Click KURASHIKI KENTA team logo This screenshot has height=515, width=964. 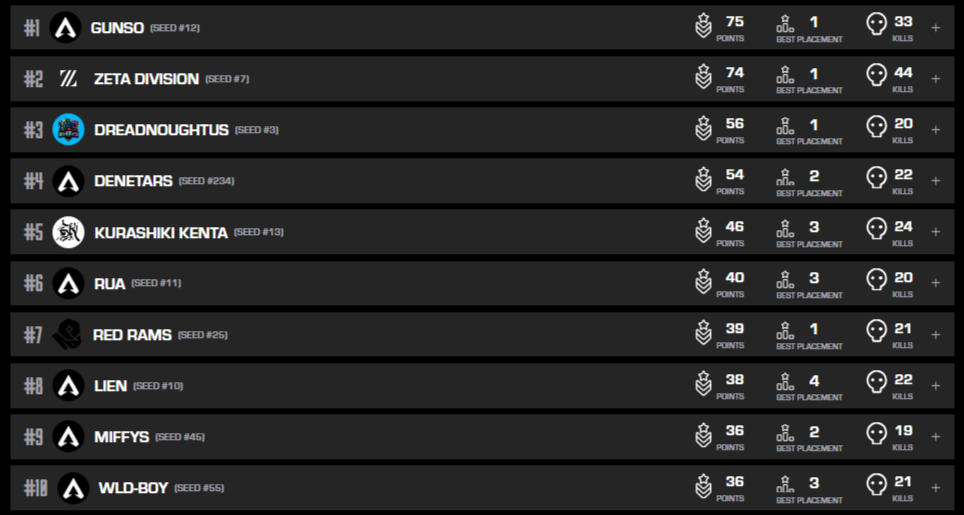[68, 232]
